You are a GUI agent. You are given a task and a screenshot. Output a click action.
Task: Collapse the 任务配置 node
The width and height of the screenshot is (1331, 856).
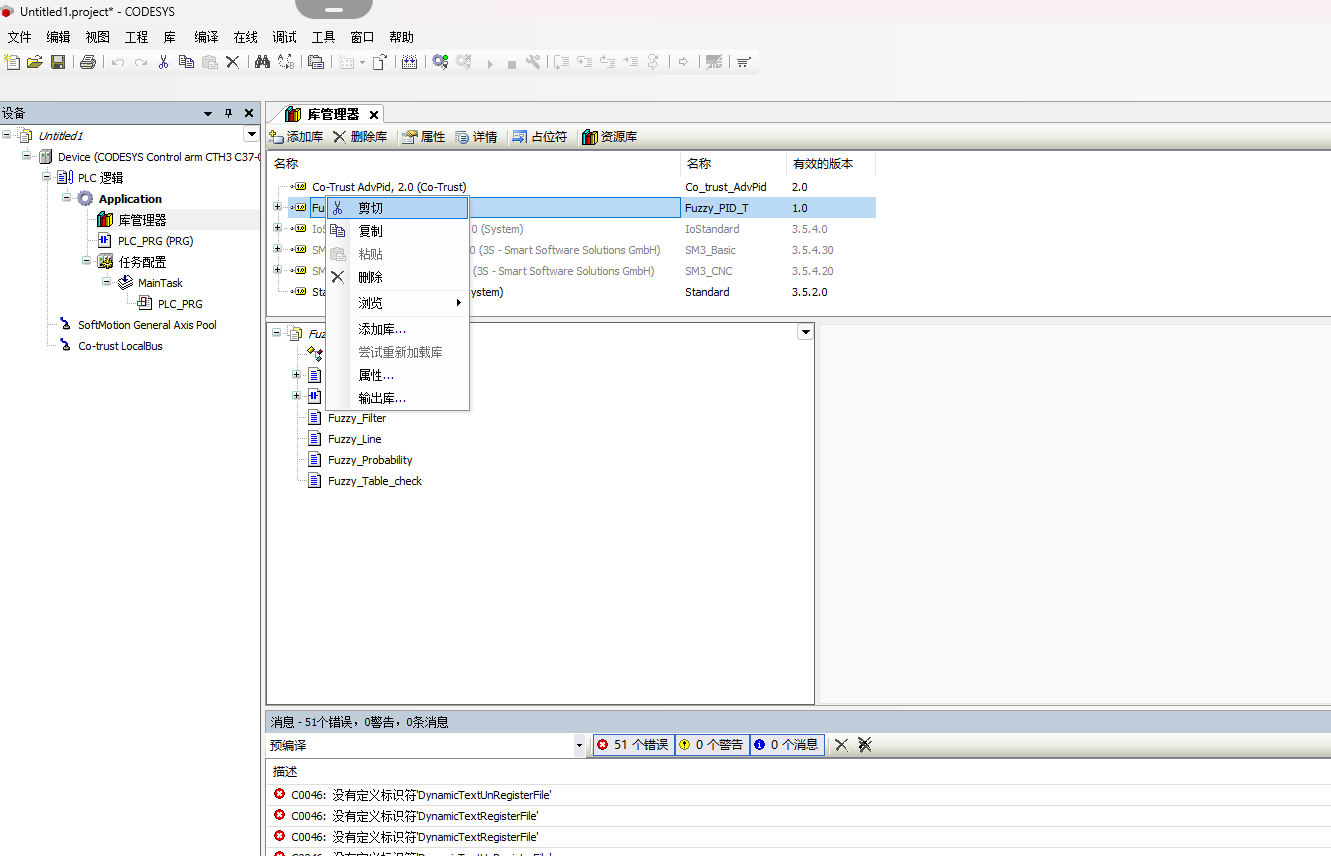click(x=87, y=261)
